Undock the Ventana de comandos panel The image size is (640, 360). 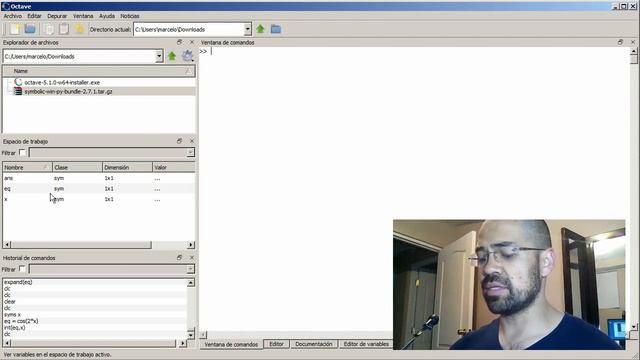click(x=620, y=42)
